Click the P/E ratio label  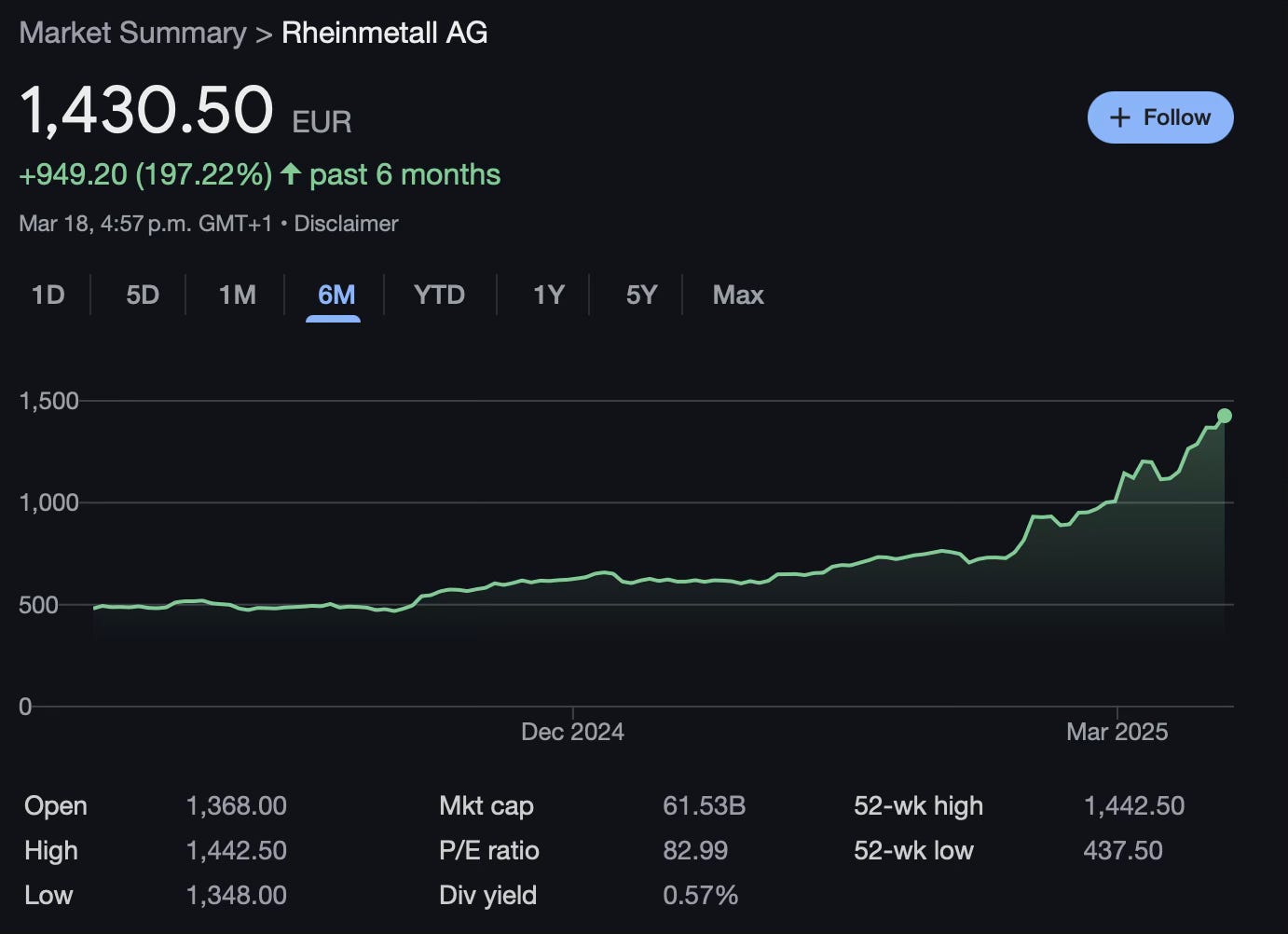click(x=488, y=851)
